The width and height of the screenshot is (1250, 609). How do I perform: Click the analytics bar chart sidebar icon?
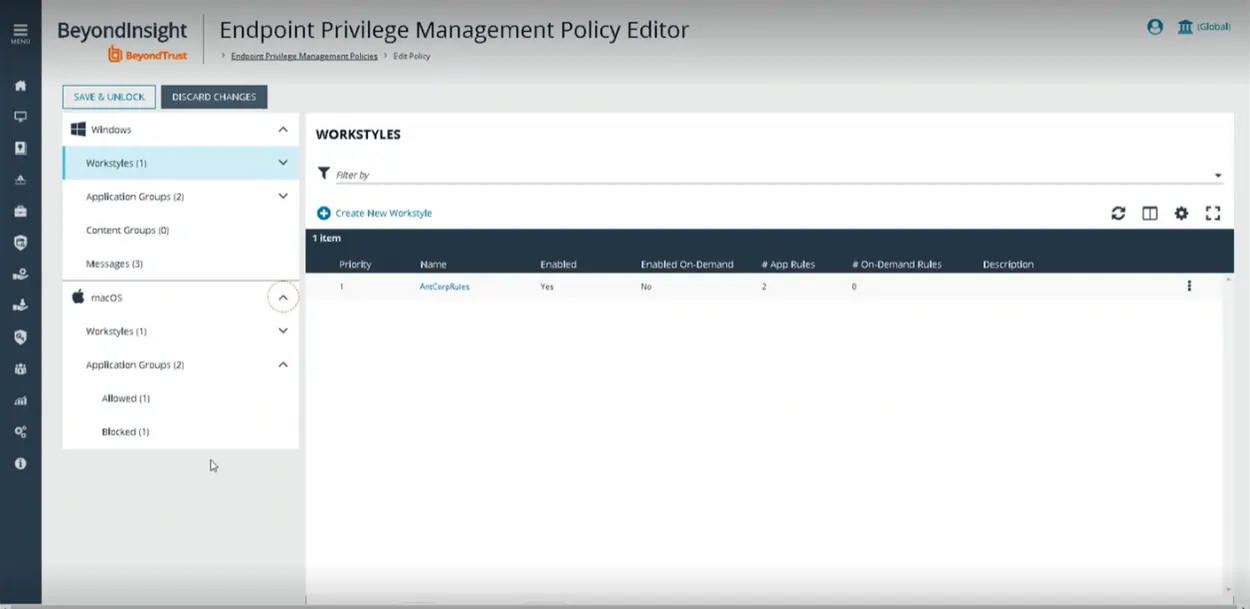(20, 401)
